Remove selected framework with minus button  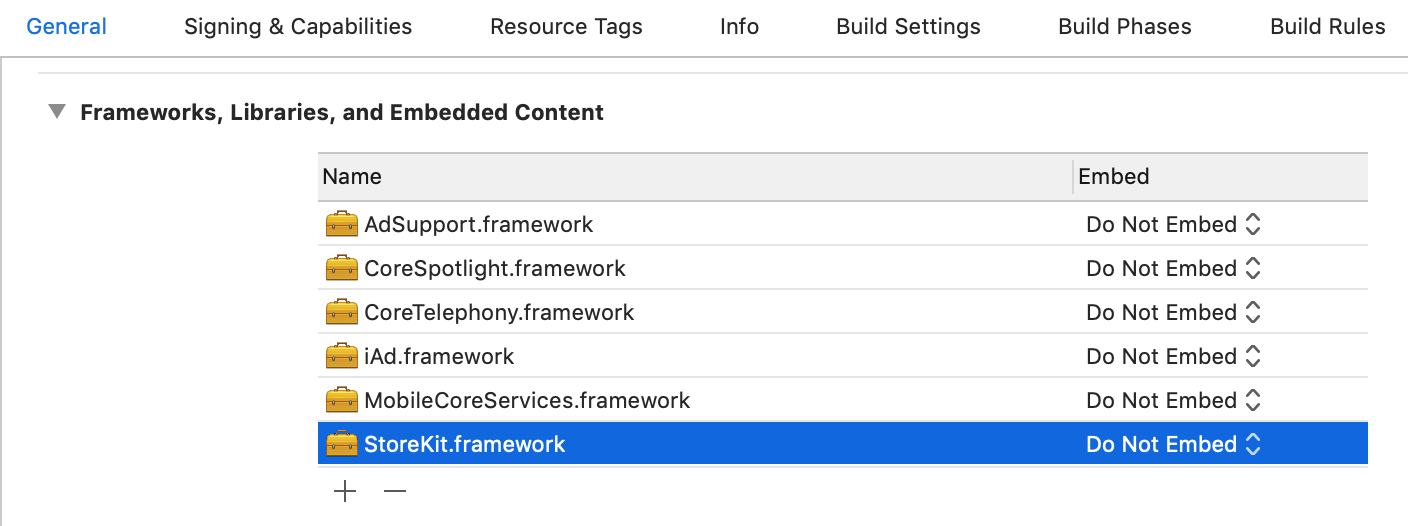[x=395, y=491]
